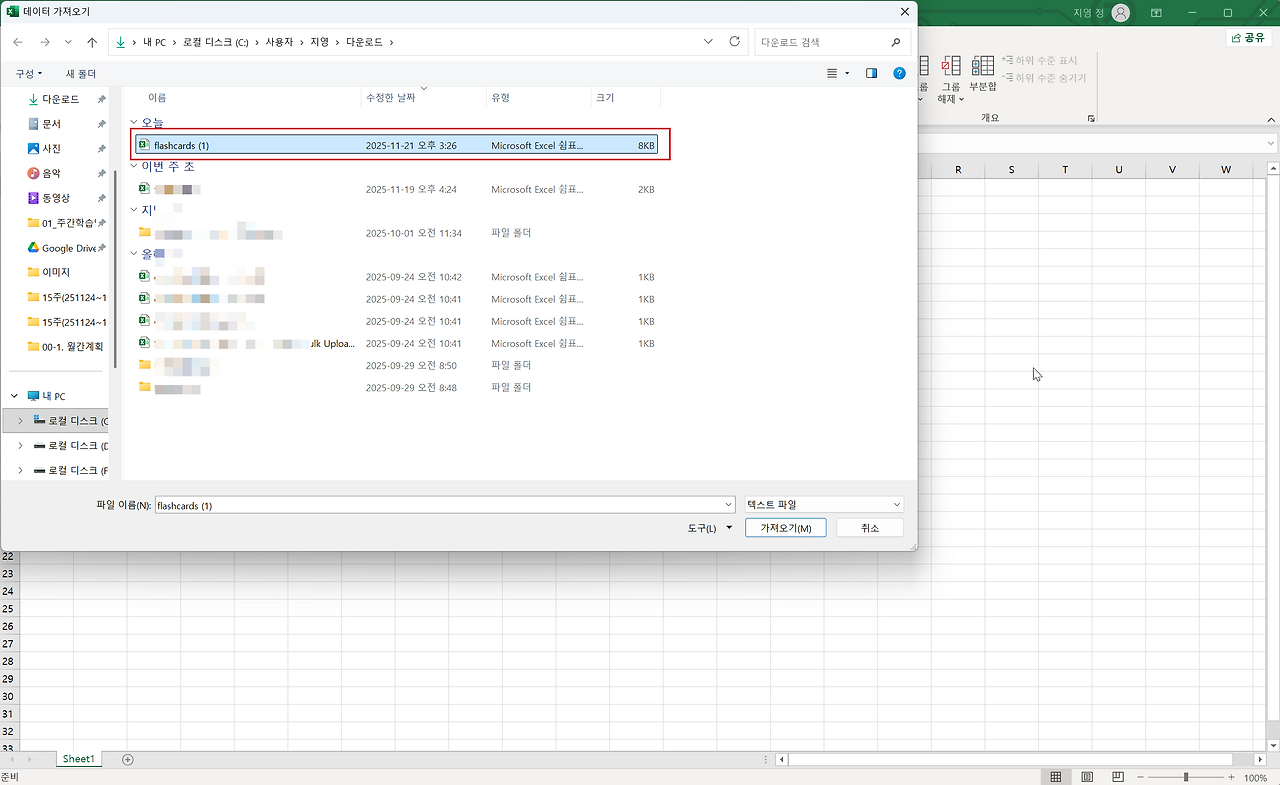The image size is (1280, 785).
Task: Open the 텍스트 파일 file type dropdown
Action: (x=824, y=505)
